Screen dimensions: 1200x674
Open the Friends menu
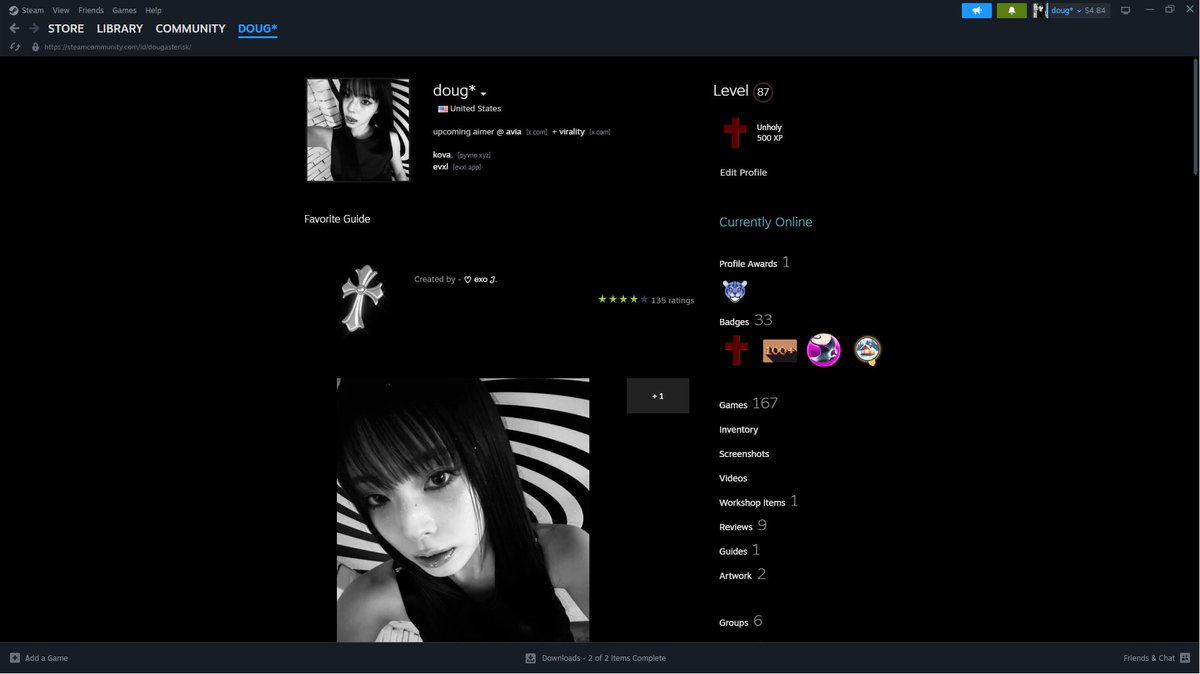[91, 10]
